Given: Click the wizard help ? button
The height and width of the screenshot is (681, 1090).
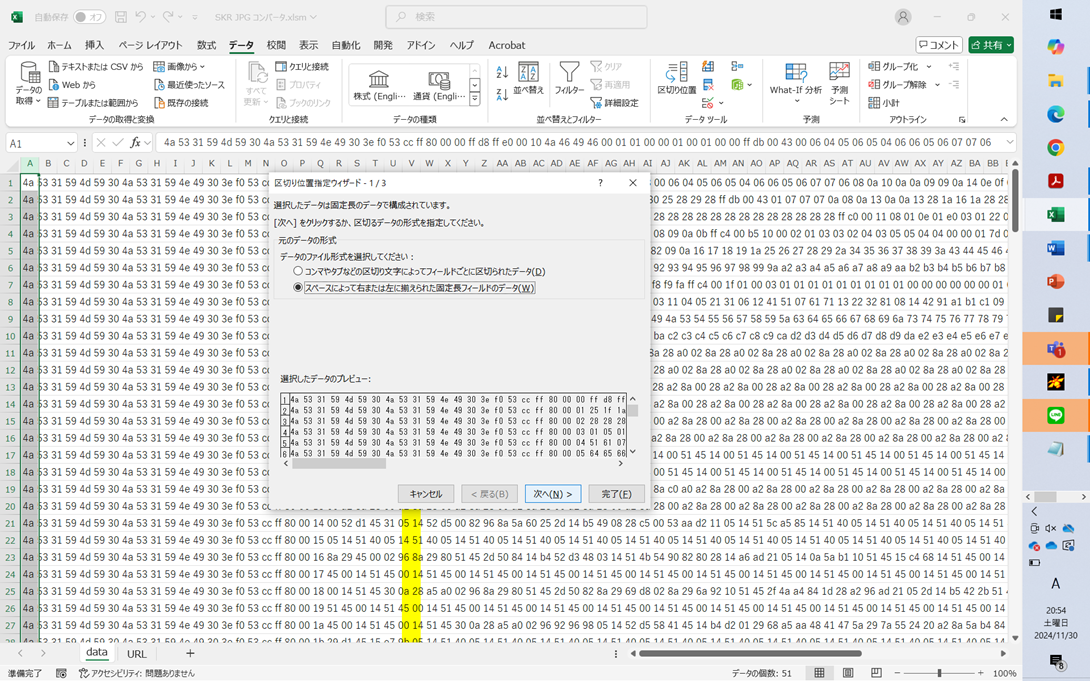Looking at the screenshot, I should pos(601,183).
